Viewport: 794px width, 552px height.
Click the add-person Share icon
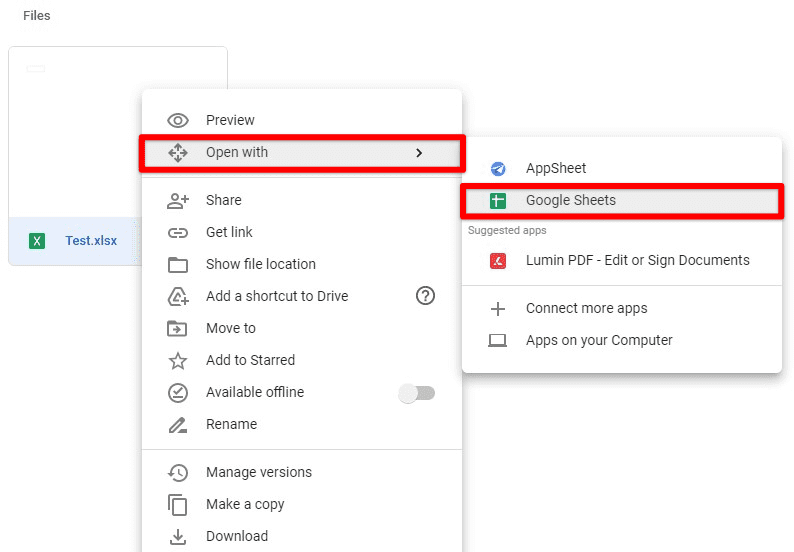tap(178, 201)
